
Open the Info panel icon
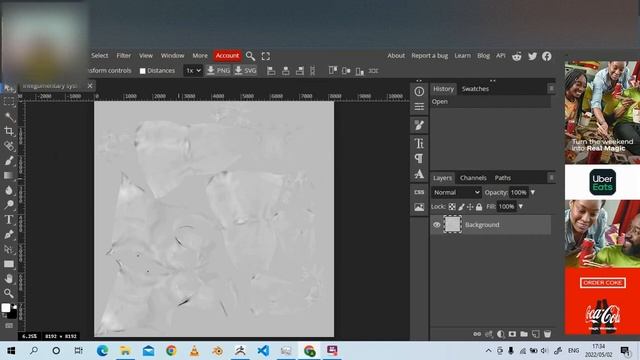pyautogui.click(x=419, y=91)
